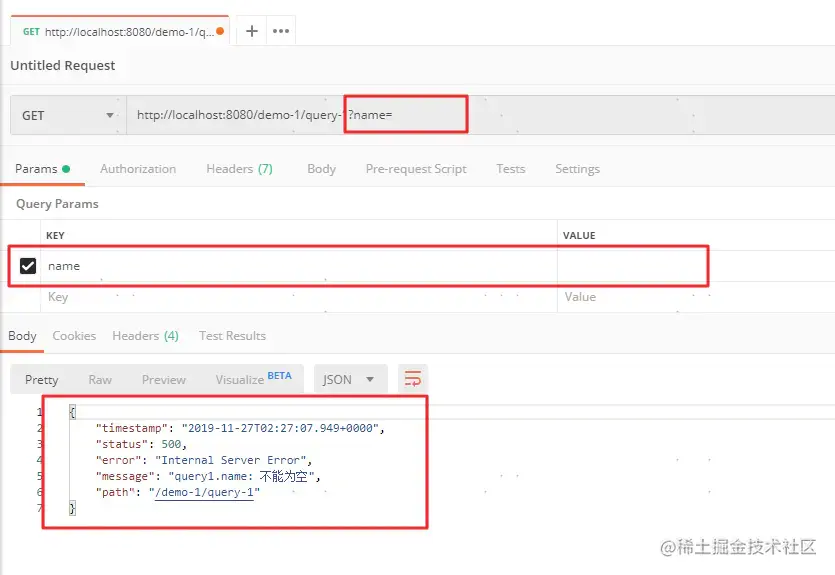The width and height of the screenshot is (835, 575).
Task: Click the orange unsaved dot on request tab
Action: (220, 31)
